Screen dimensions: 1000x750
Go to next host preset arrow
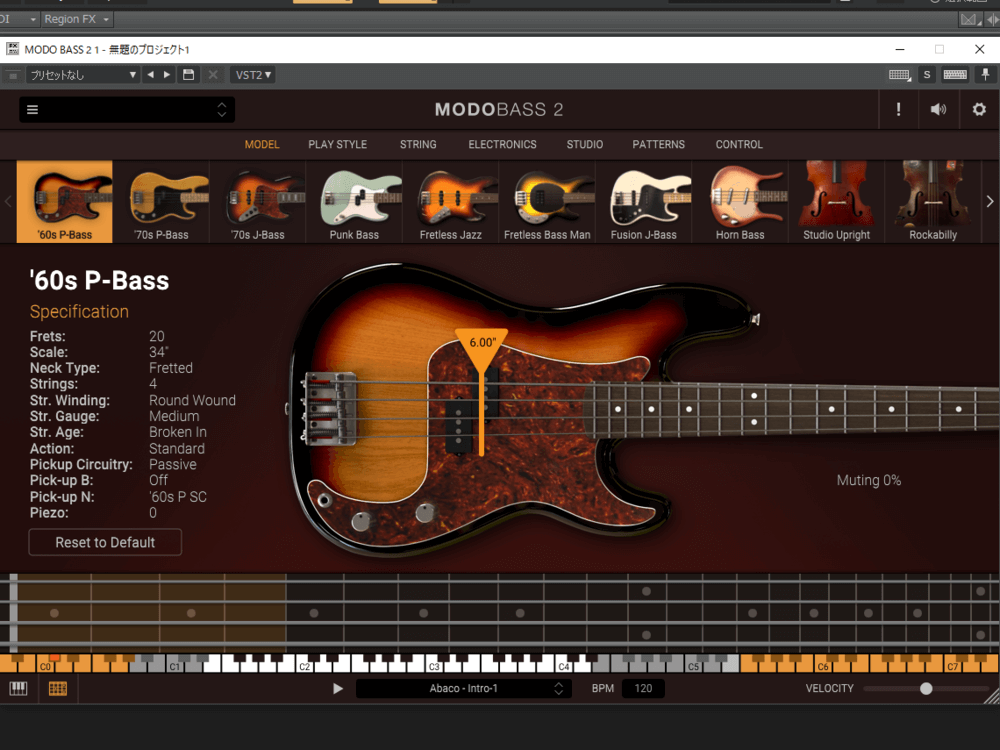[x=167, y=75]
